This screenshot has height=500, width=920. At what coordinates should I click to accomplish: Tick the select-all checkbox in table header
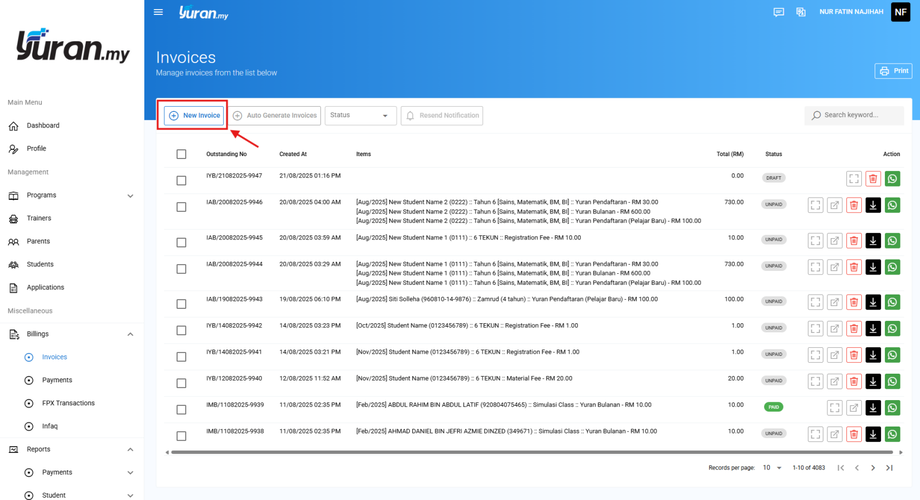click(181, 154)
